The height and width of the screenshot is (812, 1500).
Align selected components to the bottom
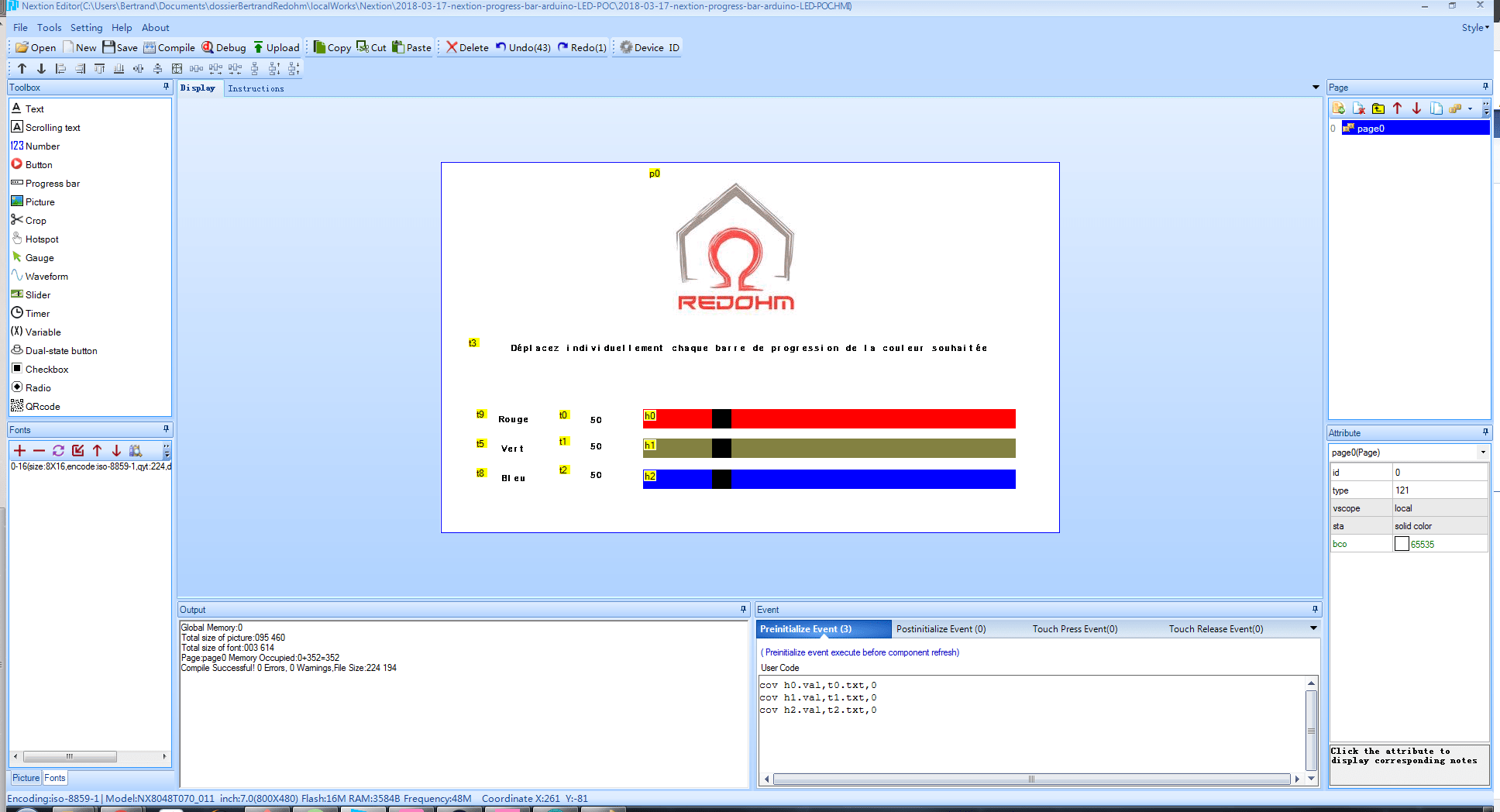click(x=119, y=69)
